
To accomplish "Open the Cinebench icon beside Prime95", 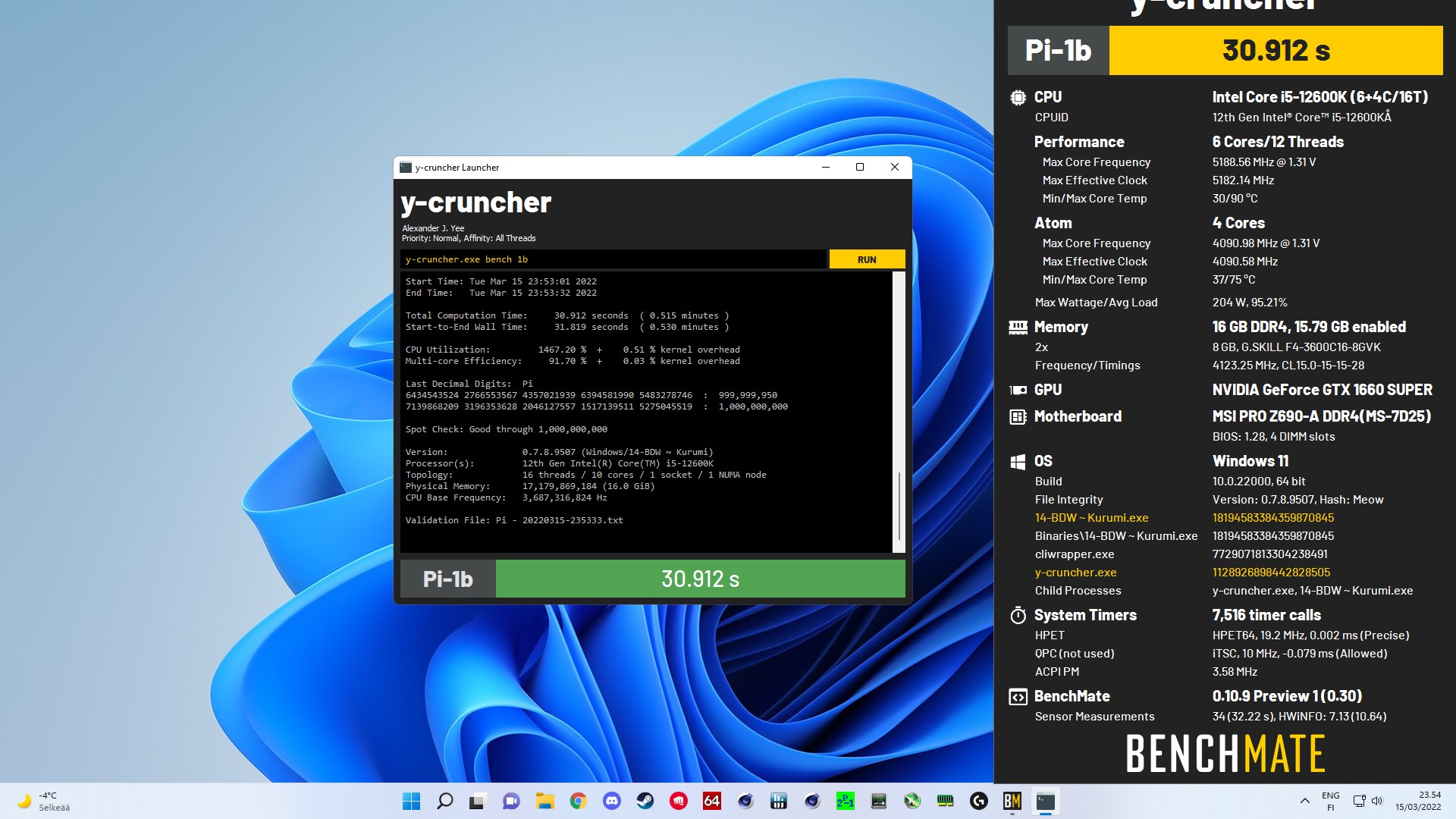I will tap(812, 801).
